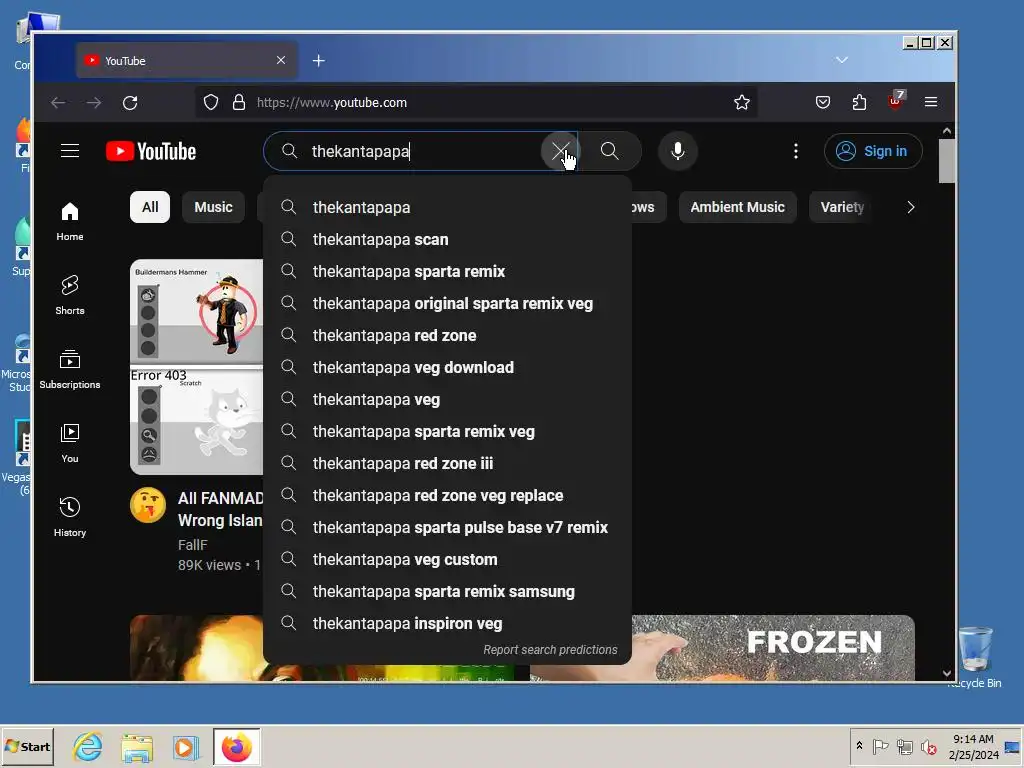Click the page vertical scrollbar thumb
This screenshot has width=1024, height=768.
tap(946, 161)
